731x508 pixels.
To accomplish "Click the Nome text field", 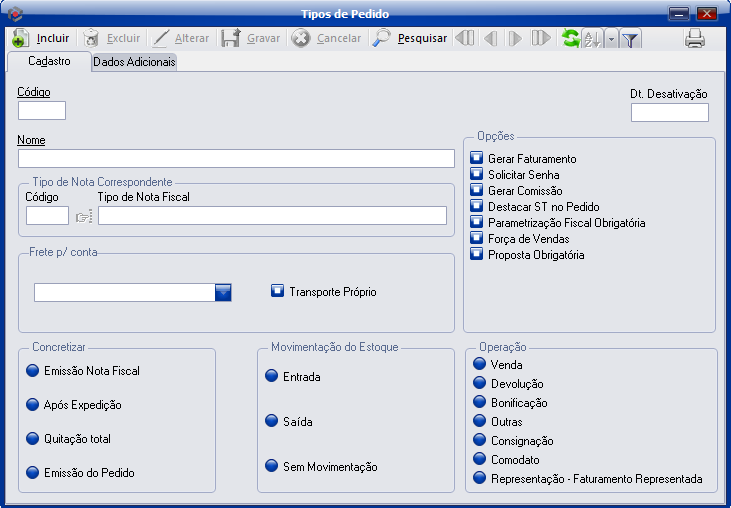I will tap(236, 158).
